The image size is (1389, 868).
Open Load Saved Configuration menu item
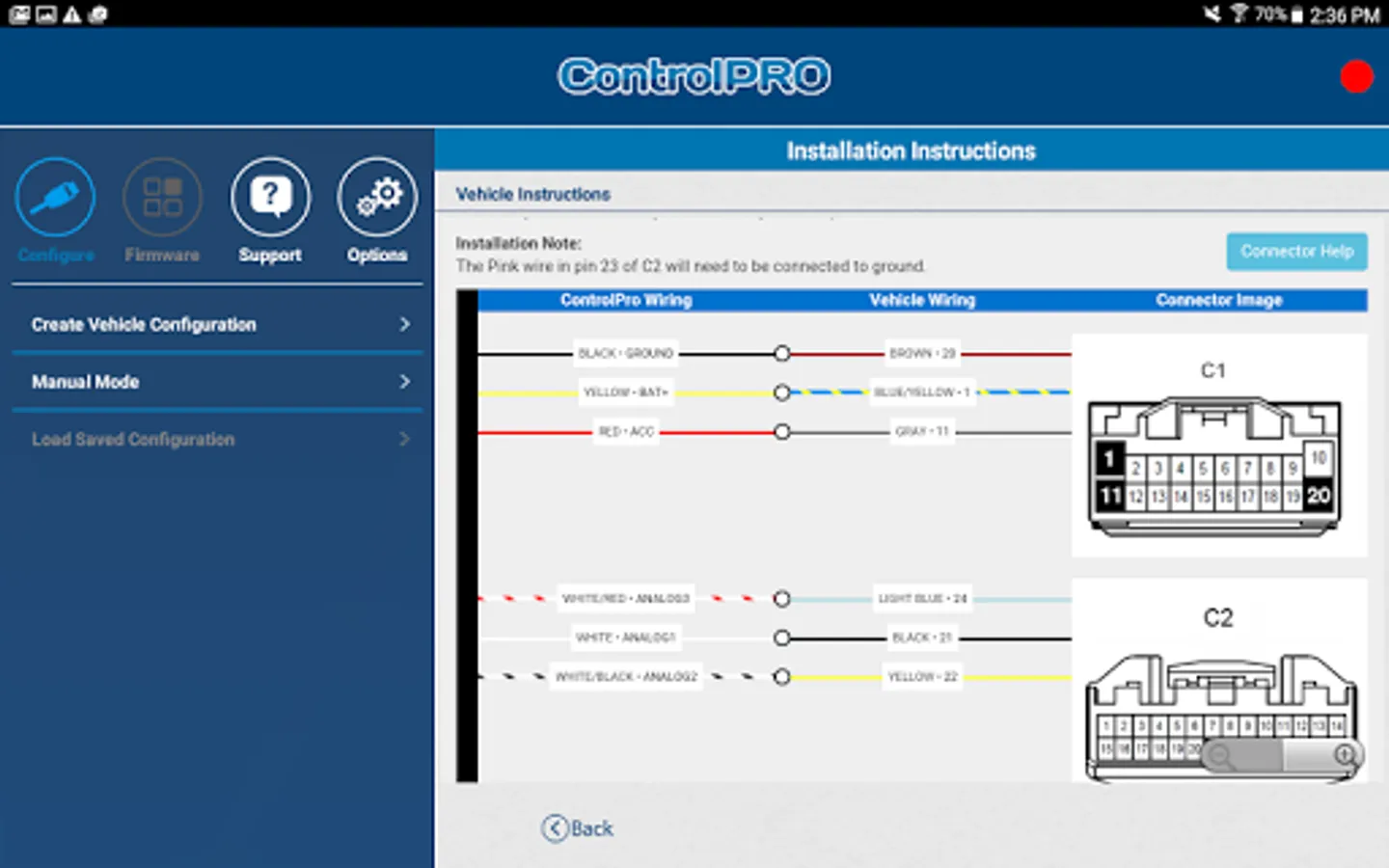[217, 439]
